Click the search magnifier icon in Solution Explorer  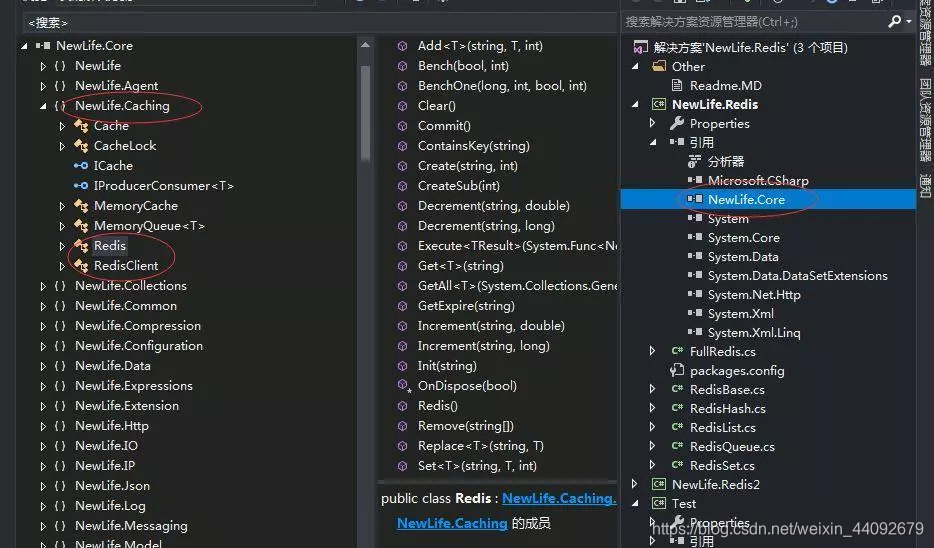coord(894,21)
